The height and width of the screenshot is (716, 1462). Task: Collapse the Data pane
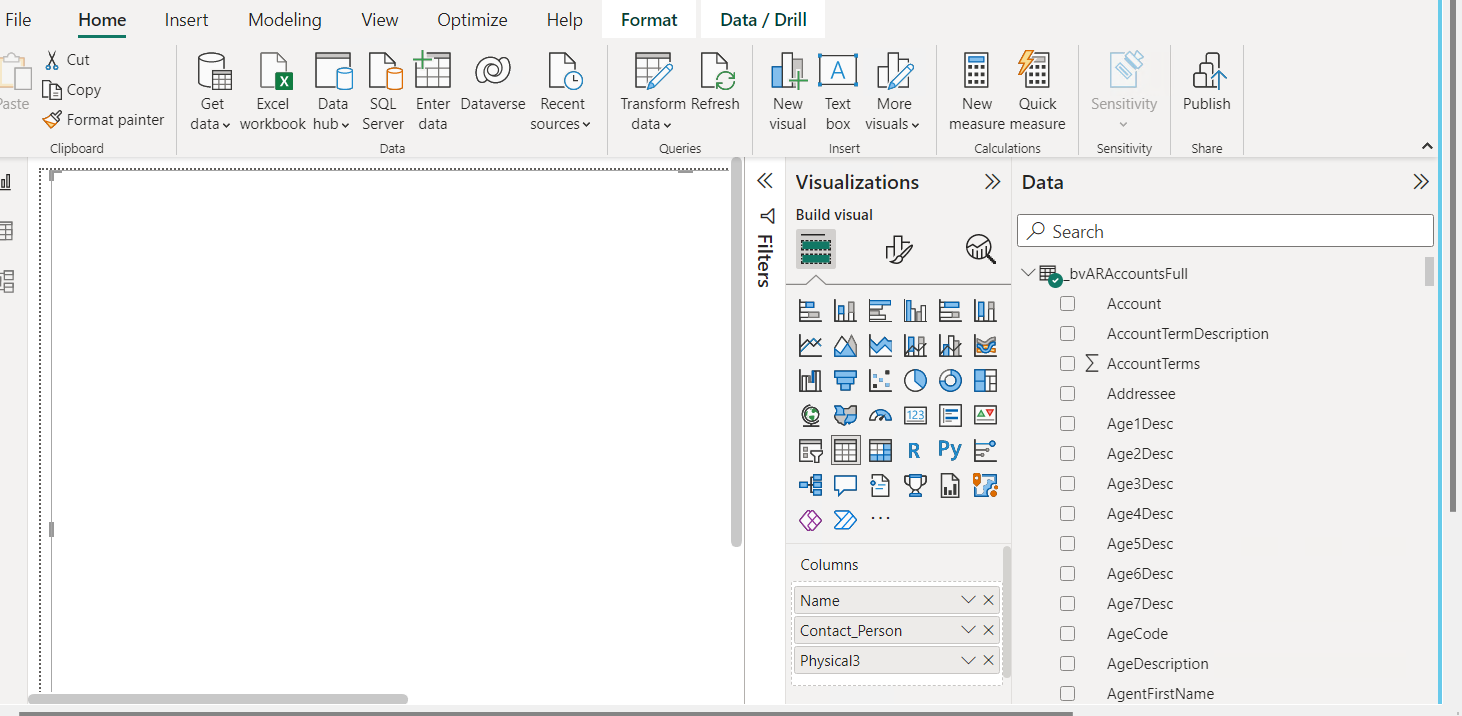pos(1421,182)
